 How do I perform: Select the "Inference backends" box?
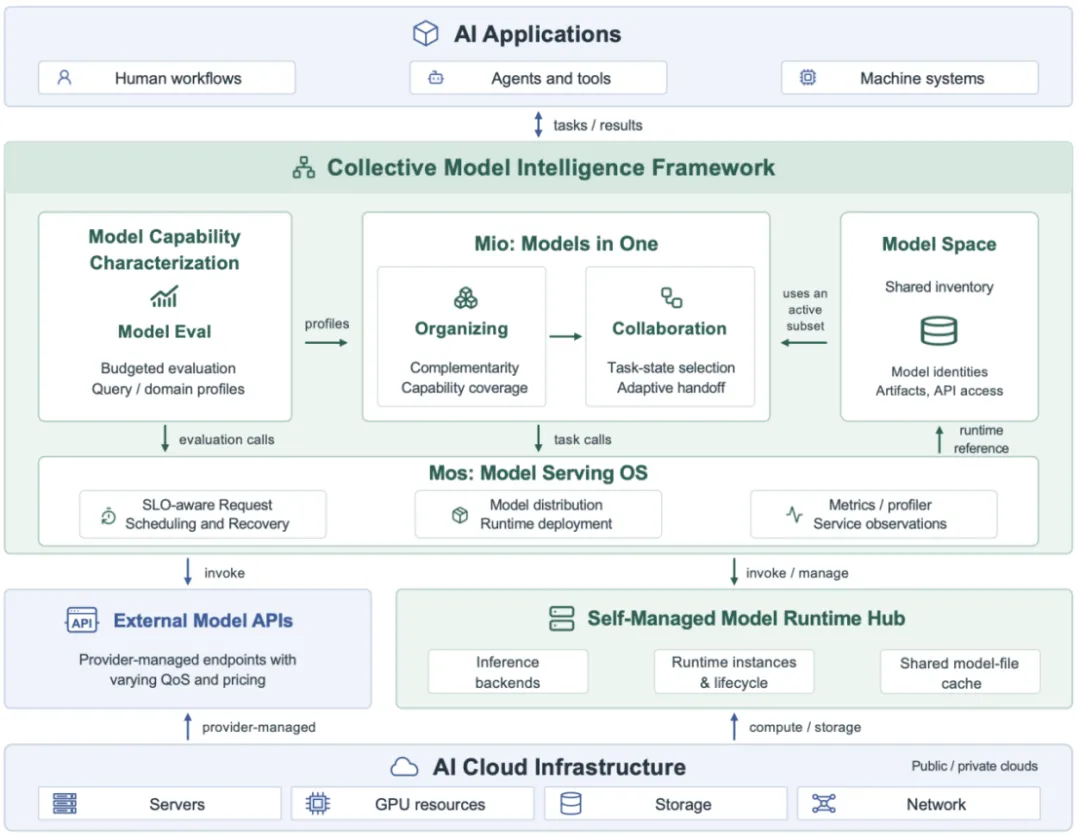click(508, 671)
